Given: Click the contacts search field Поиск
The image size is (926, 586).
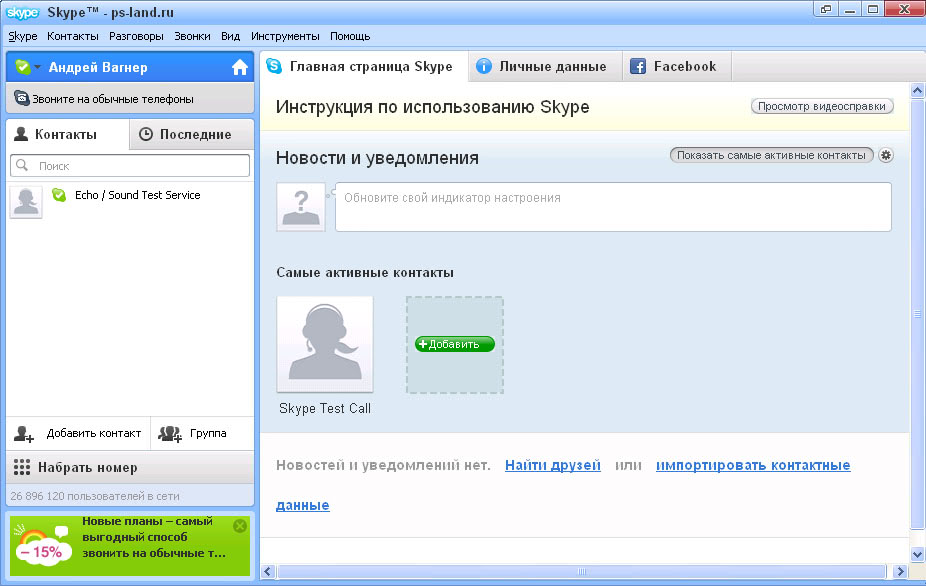Looking at the screenshot, I should point(130,165).
